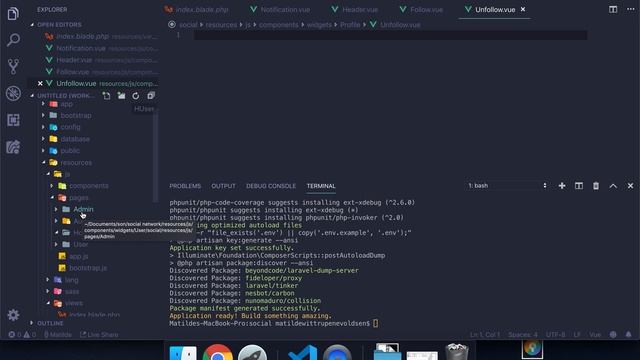640x360 pixels.
Task: Open the Search view in activity bar
Action: pos(13,40)
